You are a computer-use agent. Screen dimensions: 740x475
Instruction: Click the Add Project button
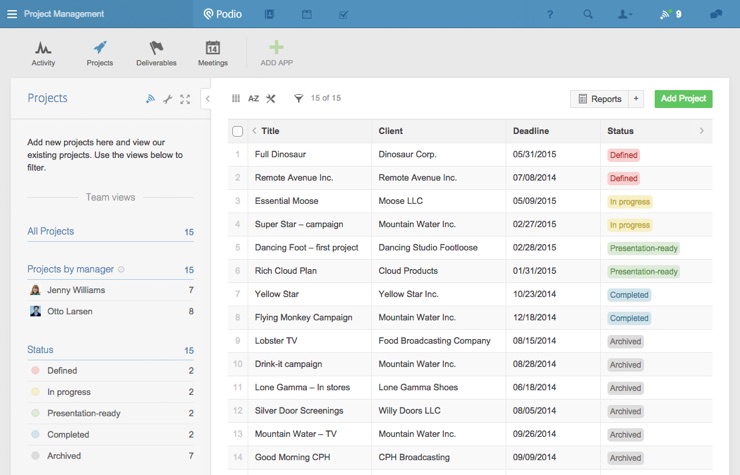[x=683, y=99]
